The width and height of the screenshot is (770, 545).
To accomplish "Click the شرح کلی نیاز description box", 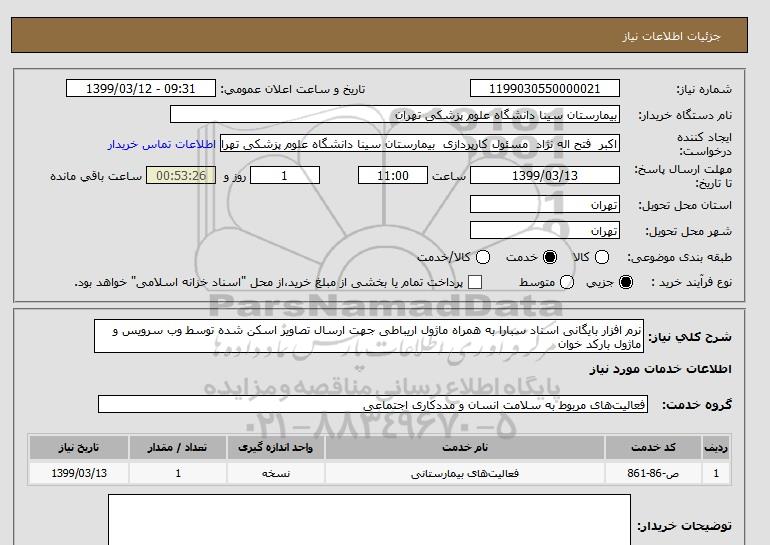I will 369,336.
